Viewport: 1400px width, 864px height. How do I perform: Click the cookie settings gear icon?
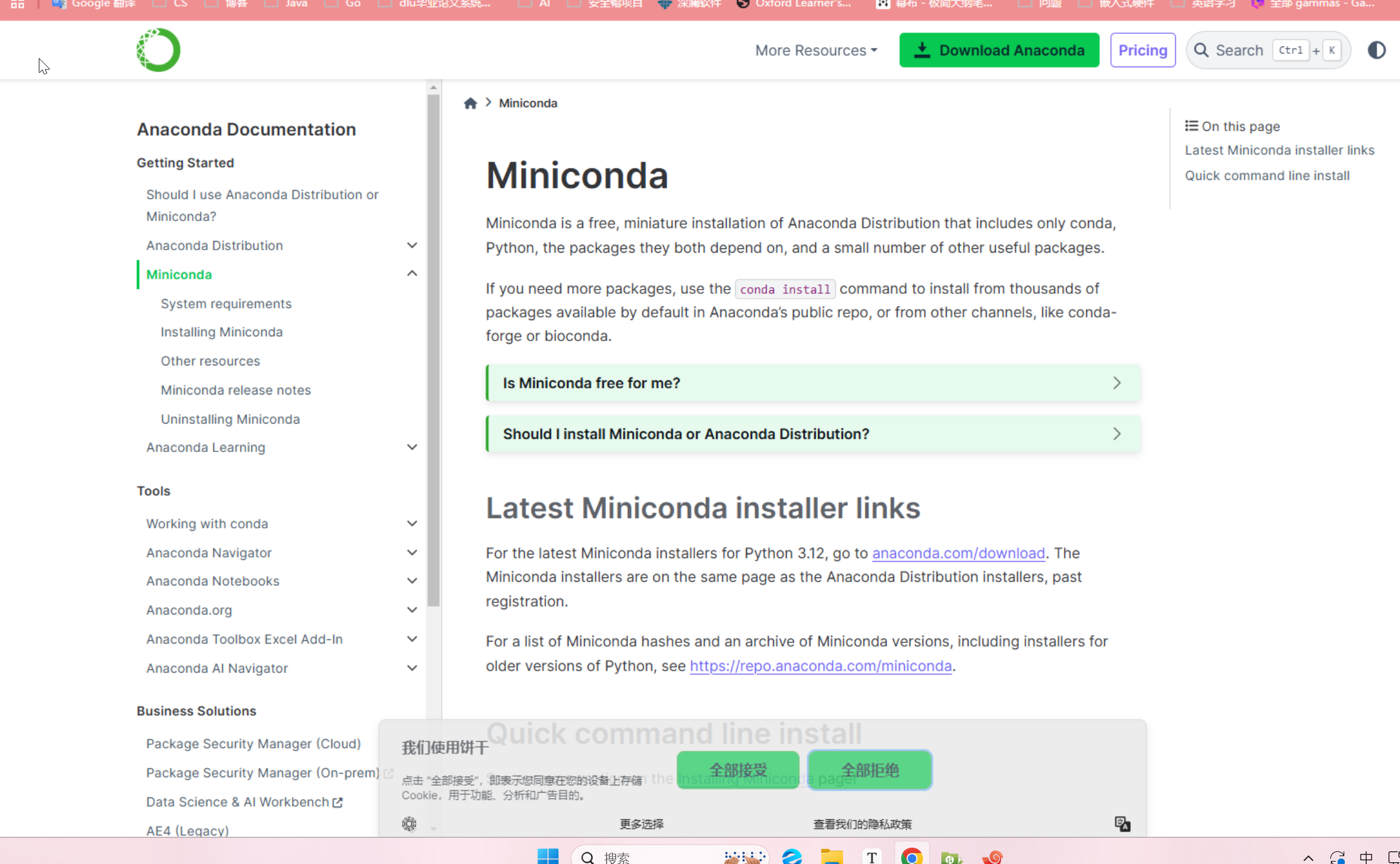point(409,824)
